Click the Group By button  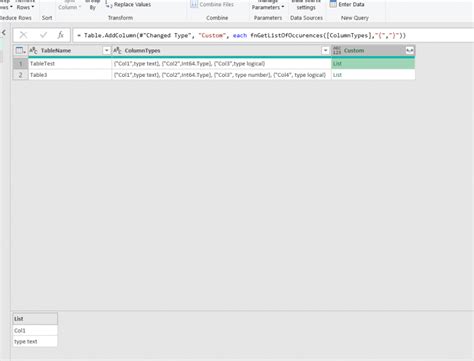tap(92, 5)
